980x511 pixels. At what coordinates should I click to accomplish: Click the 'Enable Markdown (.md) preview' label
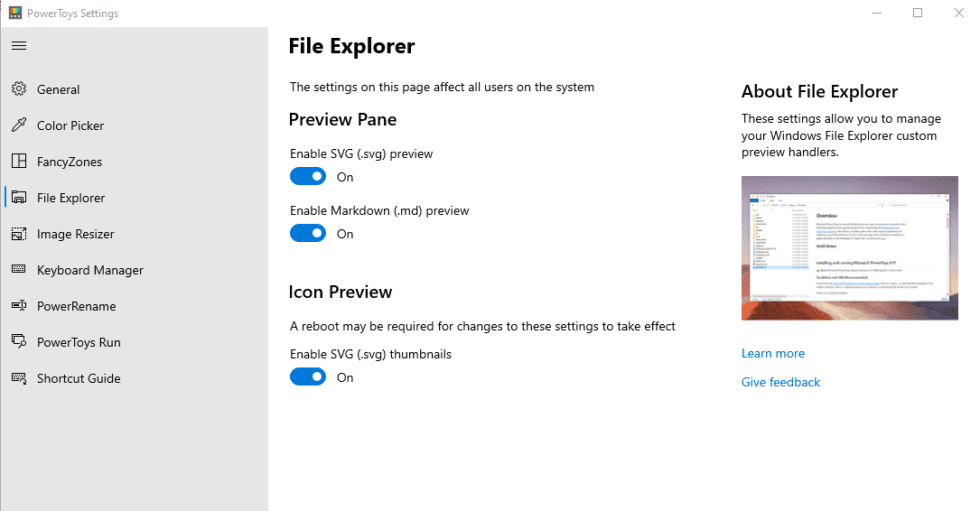click(x=379, y=211)
